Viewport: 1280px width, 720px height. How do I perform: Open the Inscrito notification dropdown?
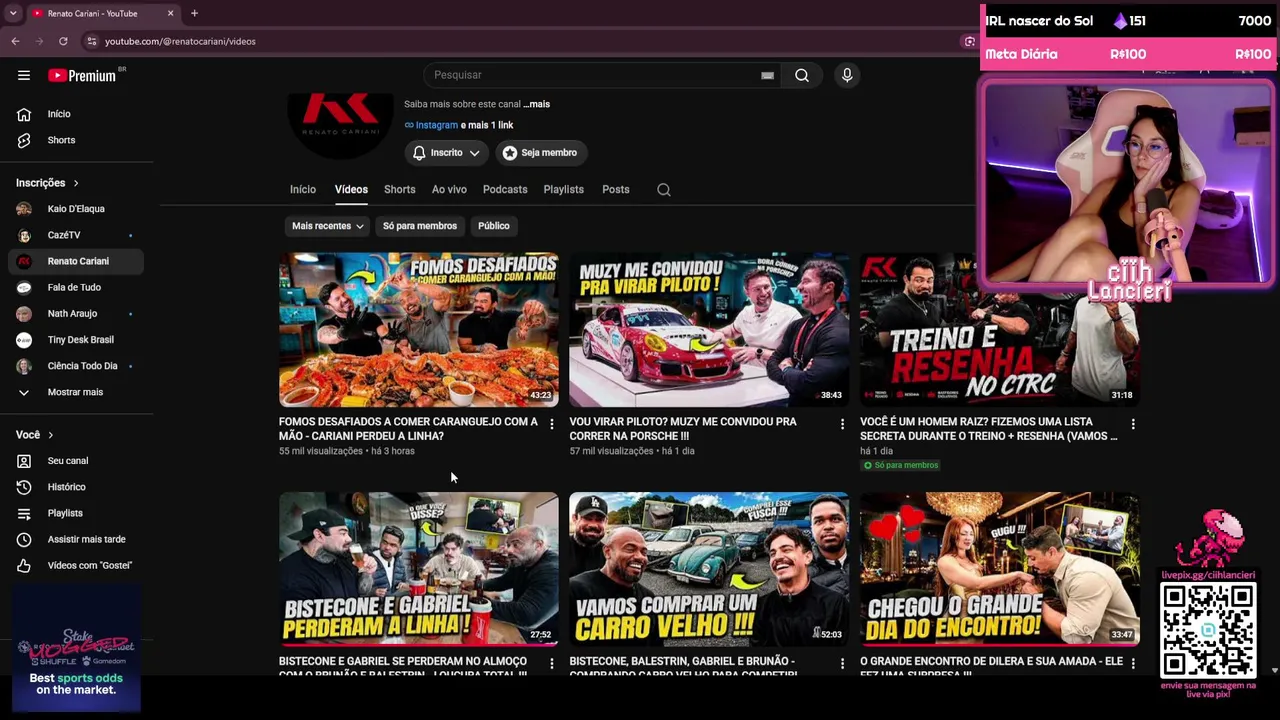(447, 153)
